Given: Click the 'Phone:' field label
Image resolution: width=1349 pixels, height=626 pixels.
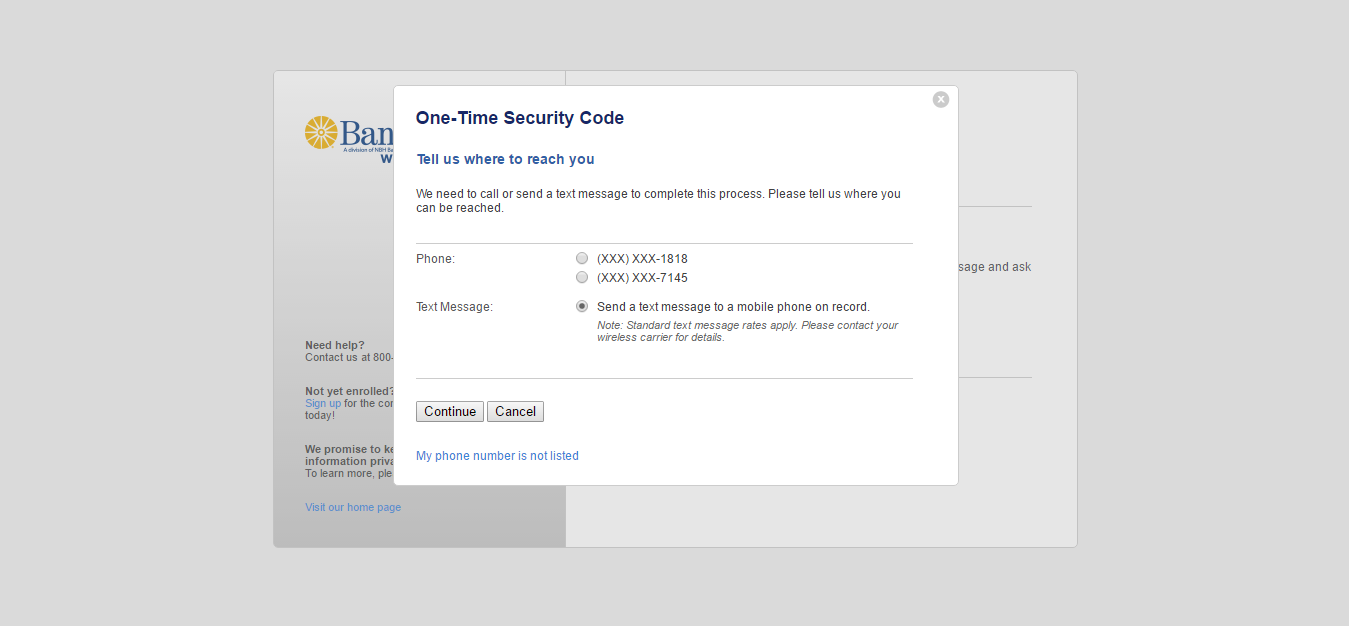Looking at the screenshot, I should (435, 259).
